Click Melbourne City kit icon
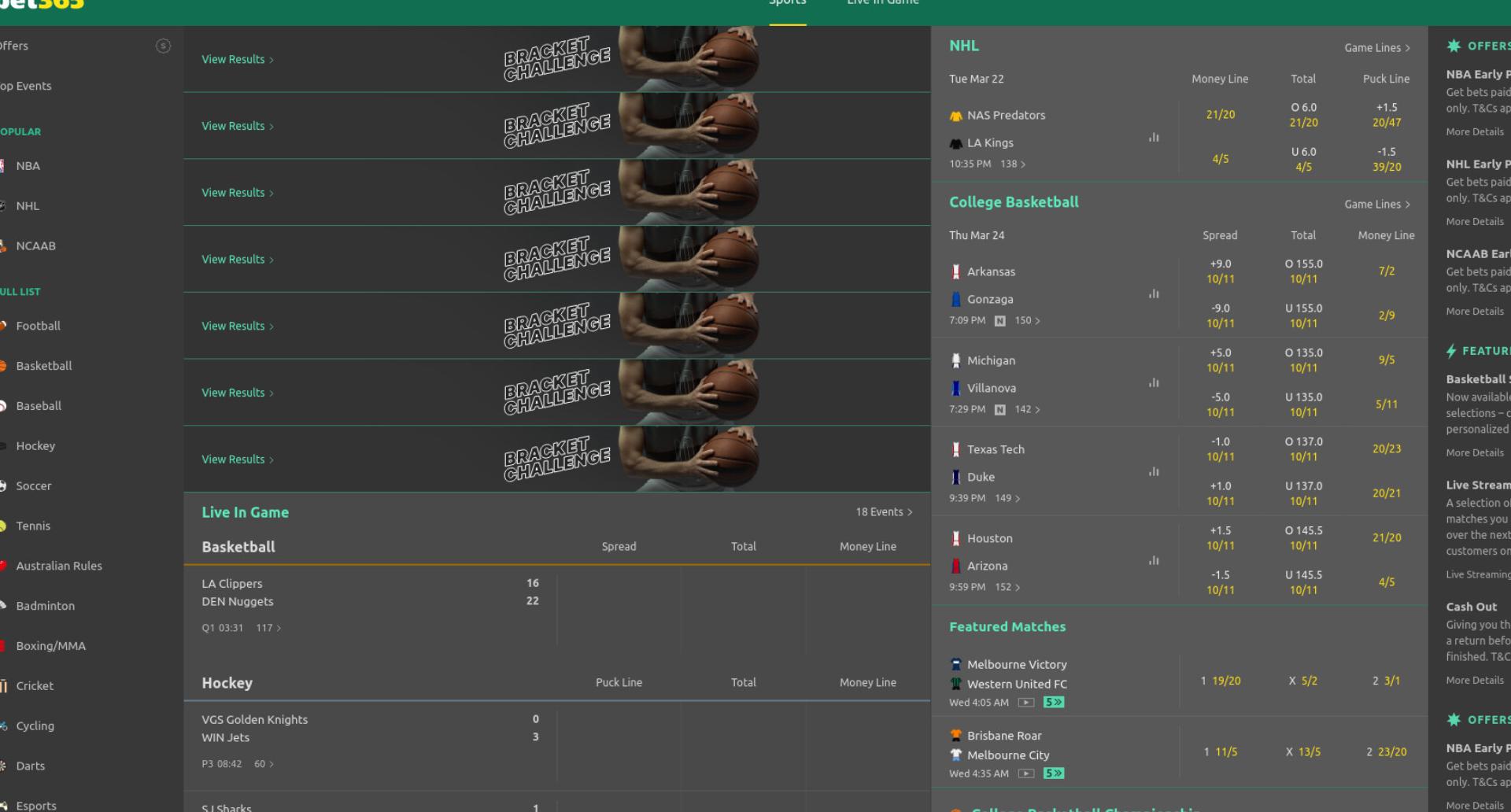Viewport: 1511px width, 812px height. pos(956,755)
